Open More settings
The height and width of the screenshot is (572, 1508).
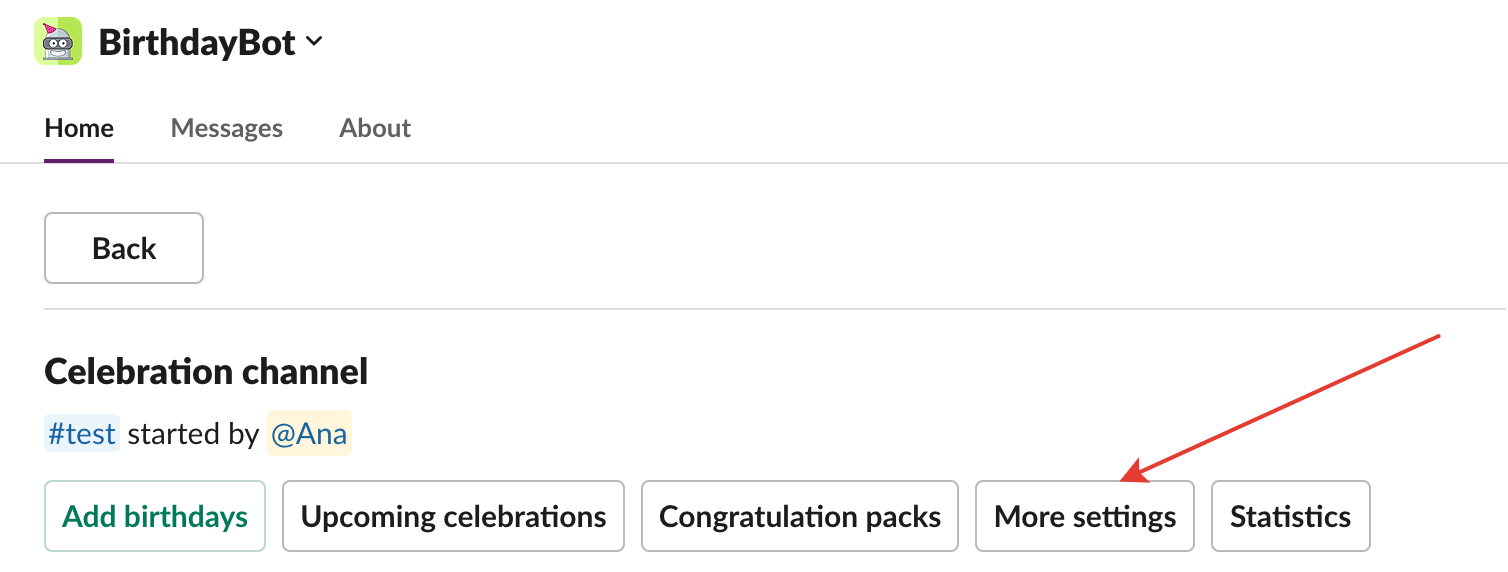tap(1085, 516)
